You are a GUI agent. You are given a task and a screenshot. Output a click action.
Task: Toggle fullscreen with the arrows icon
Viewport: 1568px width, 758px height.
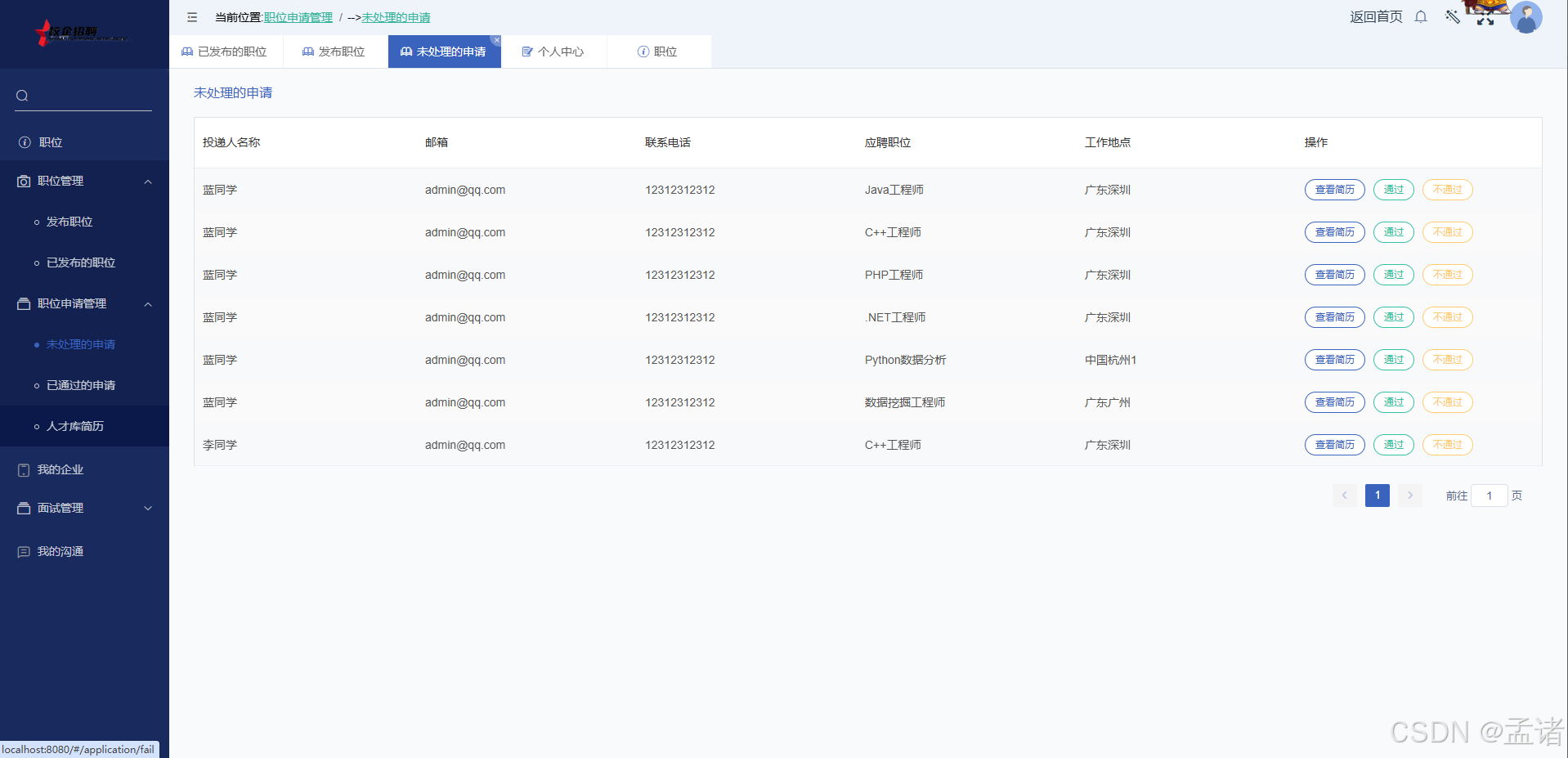(1485, 20)
